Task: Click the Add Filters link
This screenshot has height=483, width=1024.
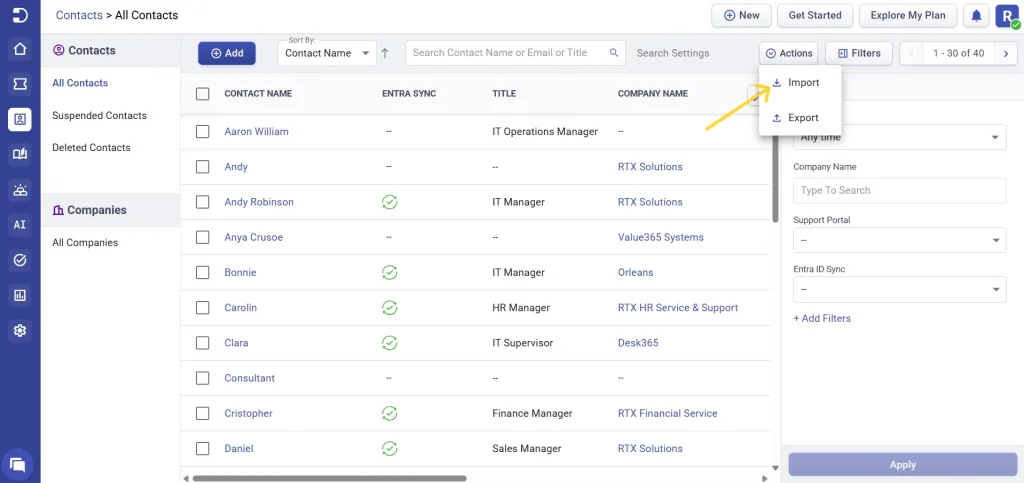Action: (822, 319)
